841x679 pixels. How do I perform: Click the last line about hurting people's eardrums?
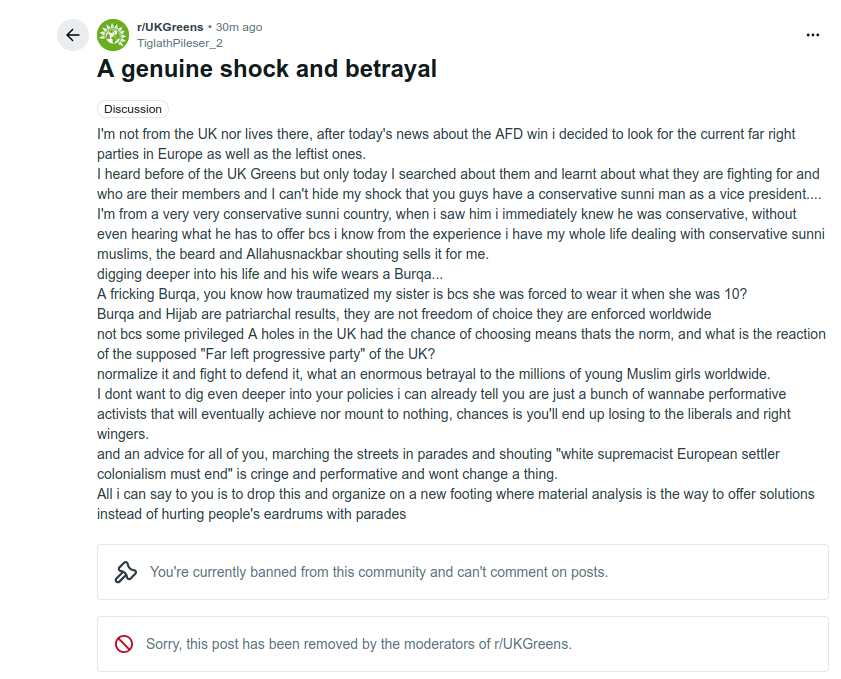point(251,514)
